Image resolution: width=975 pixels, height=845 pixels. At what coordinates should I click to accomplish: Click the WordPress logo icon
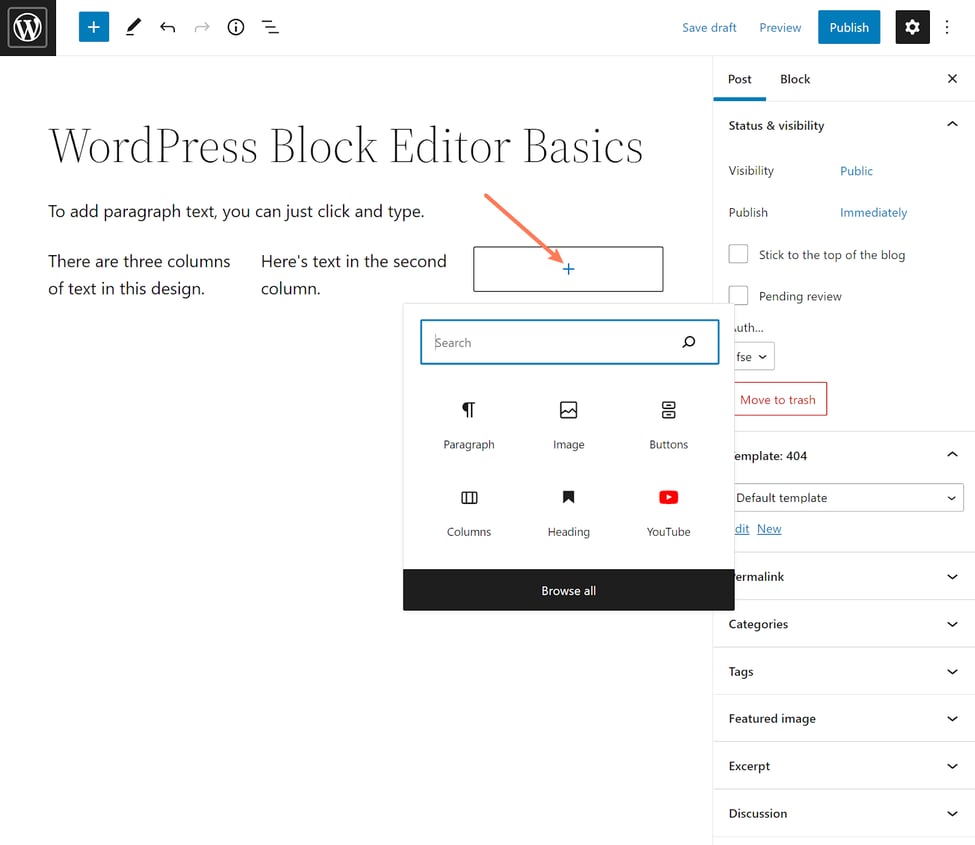pos(27,27)
